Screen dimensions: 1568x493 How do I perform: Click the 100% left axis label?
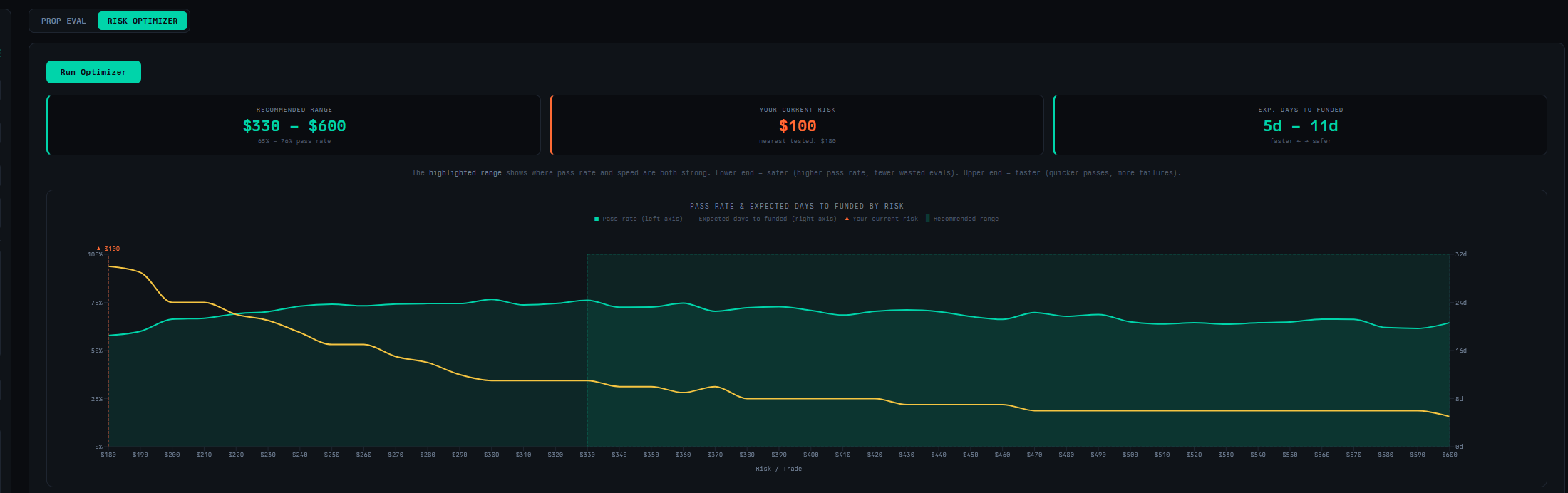[95, 254]
